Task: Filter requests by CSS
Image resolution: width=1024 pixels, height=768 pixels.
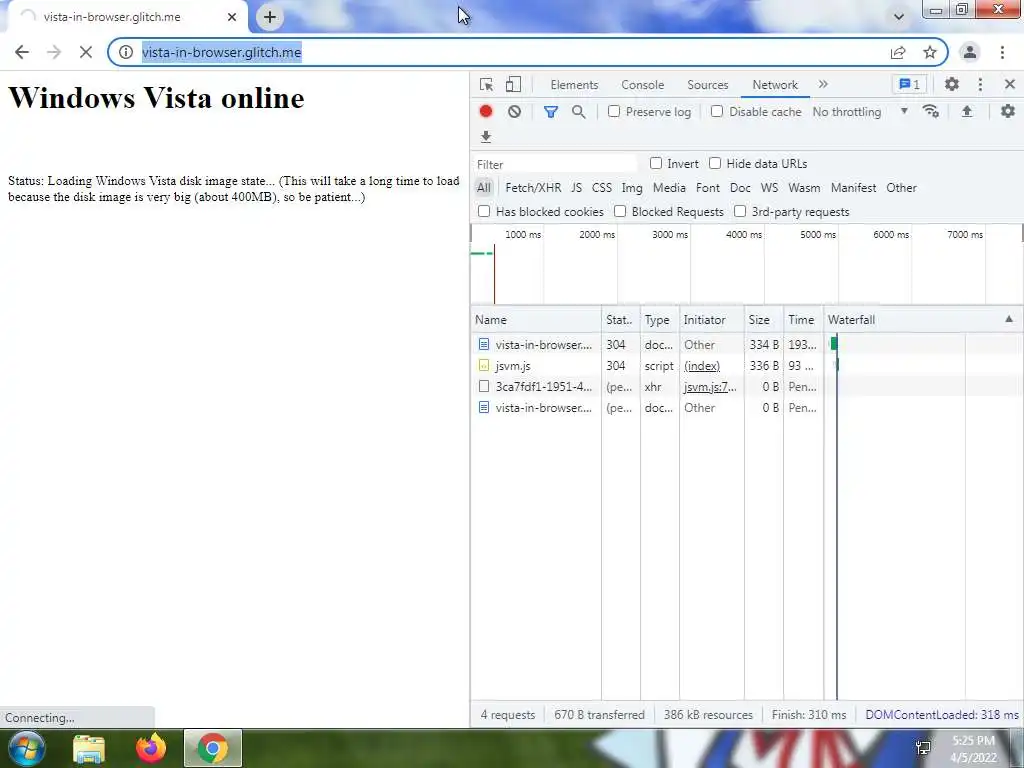Action: click(x=601, y=188)
